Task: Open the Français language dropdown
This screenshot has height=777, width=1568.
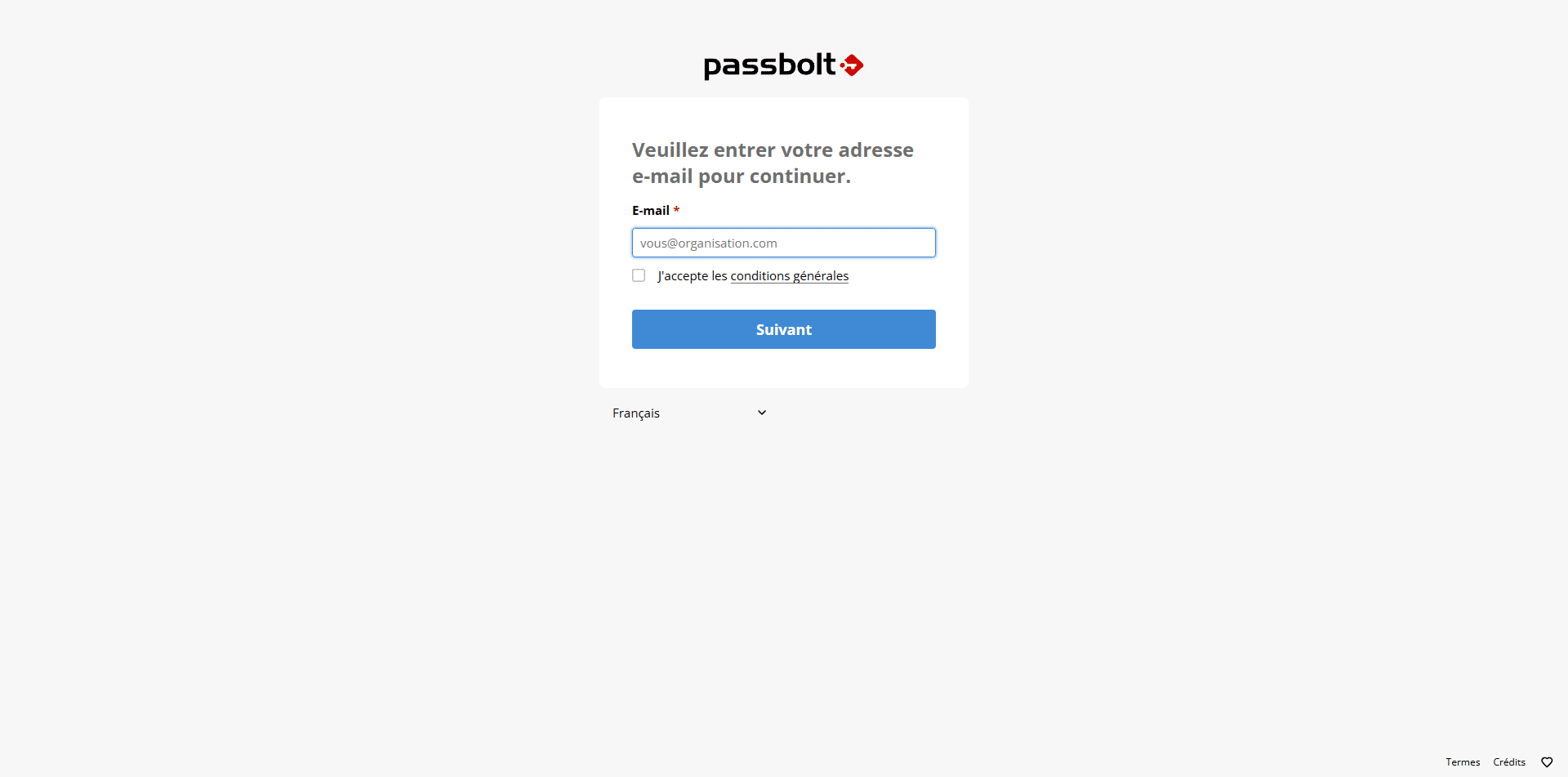Action: coord(690,413)
